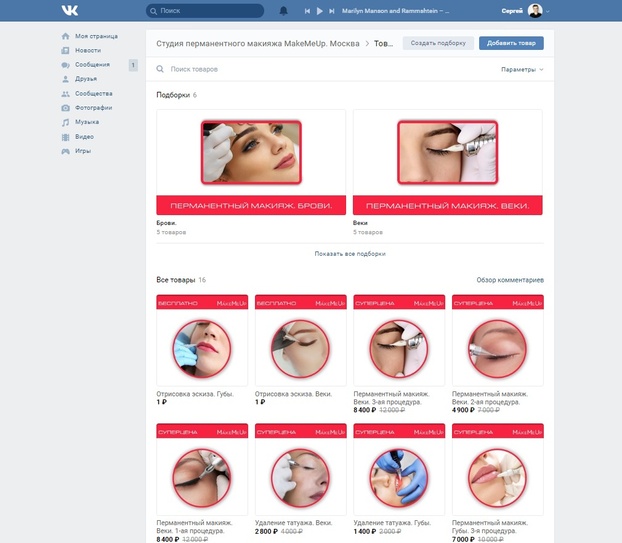Open the Брови collection thumbnail
Screen dimensions: 622x543
[251, 162]
